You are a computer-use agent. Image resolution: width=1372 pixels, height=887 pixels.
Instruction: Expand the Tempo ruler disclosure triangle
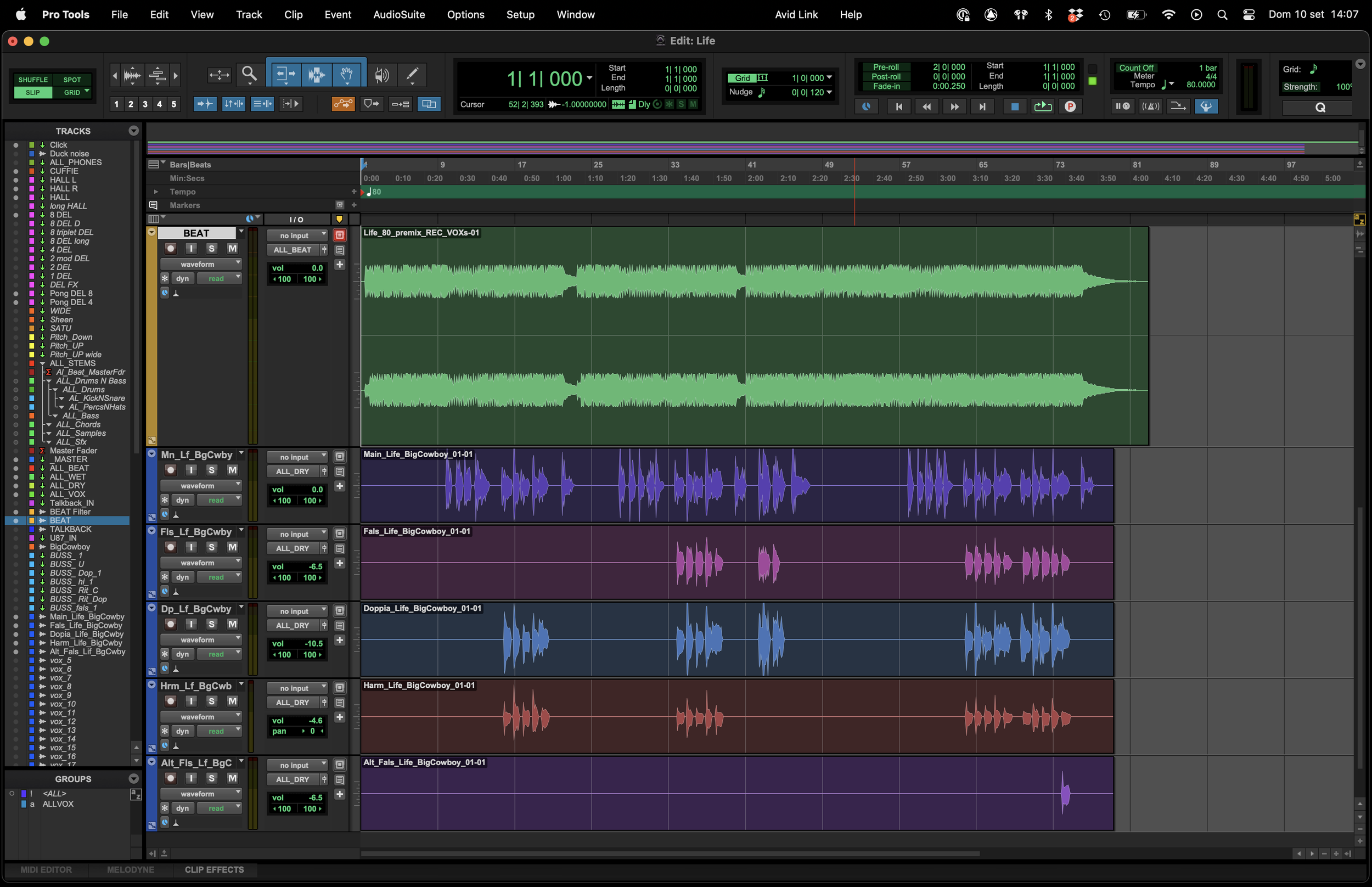click(155, 192)
